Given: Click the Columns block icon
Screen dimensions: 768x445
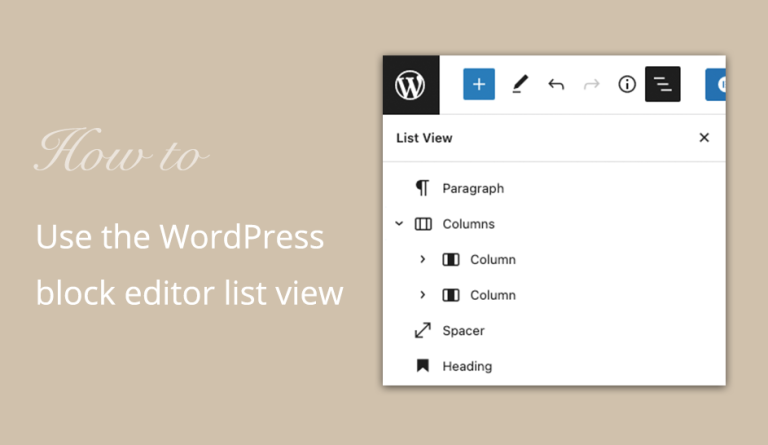Looking at the screenshot, I should pos(423,224).
